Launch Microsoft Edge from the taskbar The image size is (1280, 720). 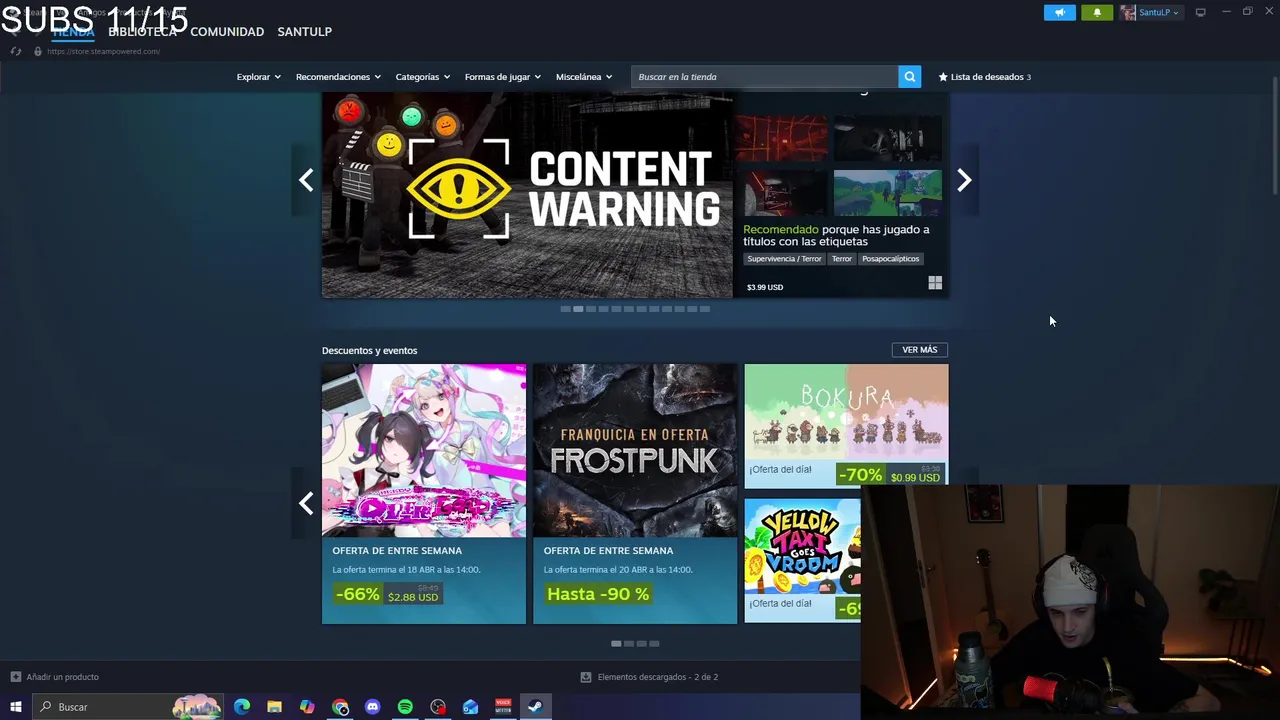click(242, 707)
